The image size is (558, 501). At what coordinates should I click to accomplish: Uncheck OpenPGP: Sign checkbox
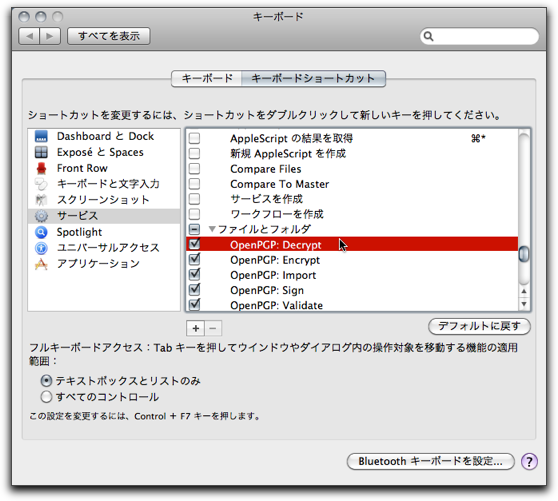(194, 290)
